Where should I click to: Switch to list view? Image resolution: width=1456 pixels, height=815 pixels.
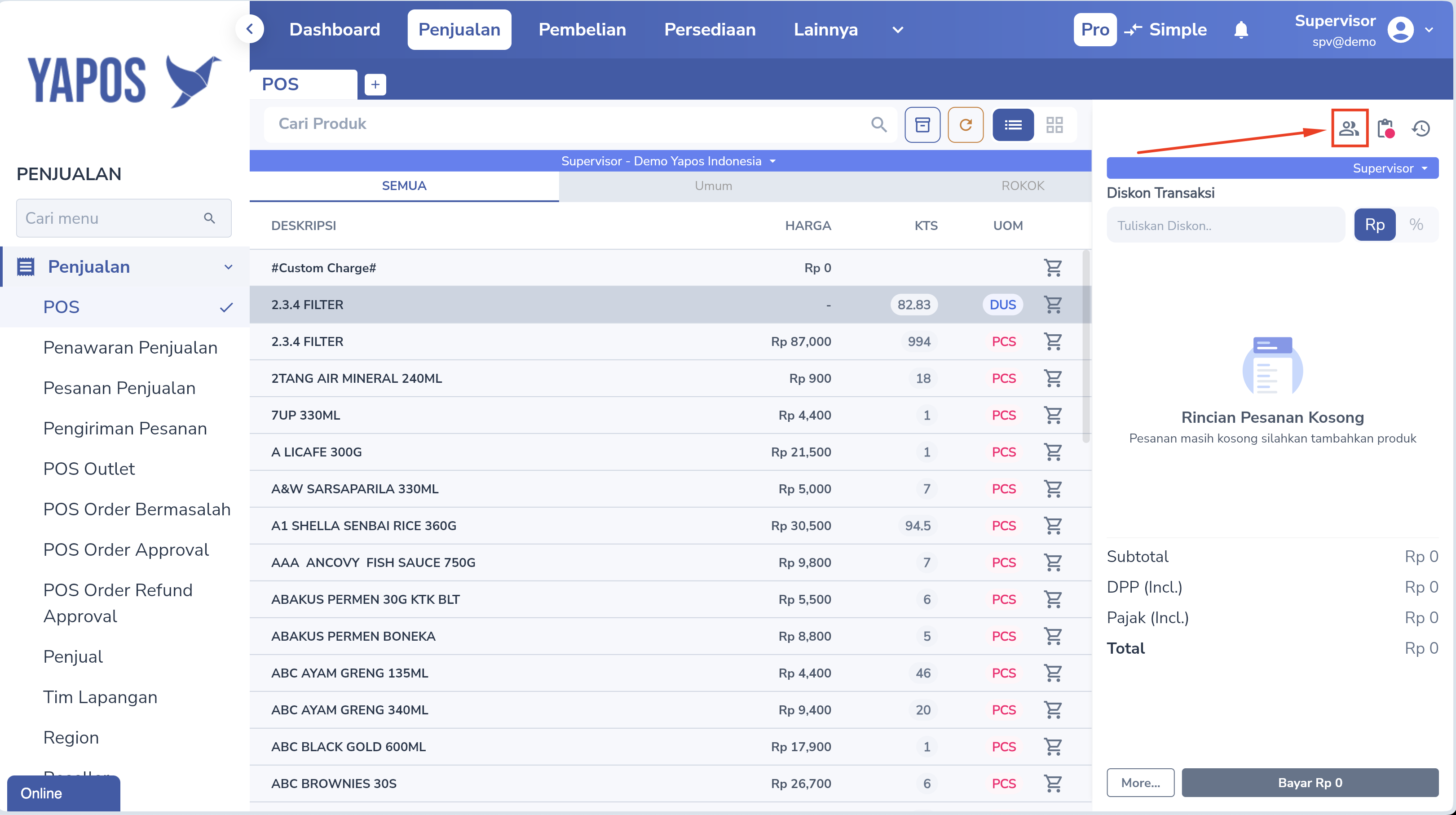1013,124
